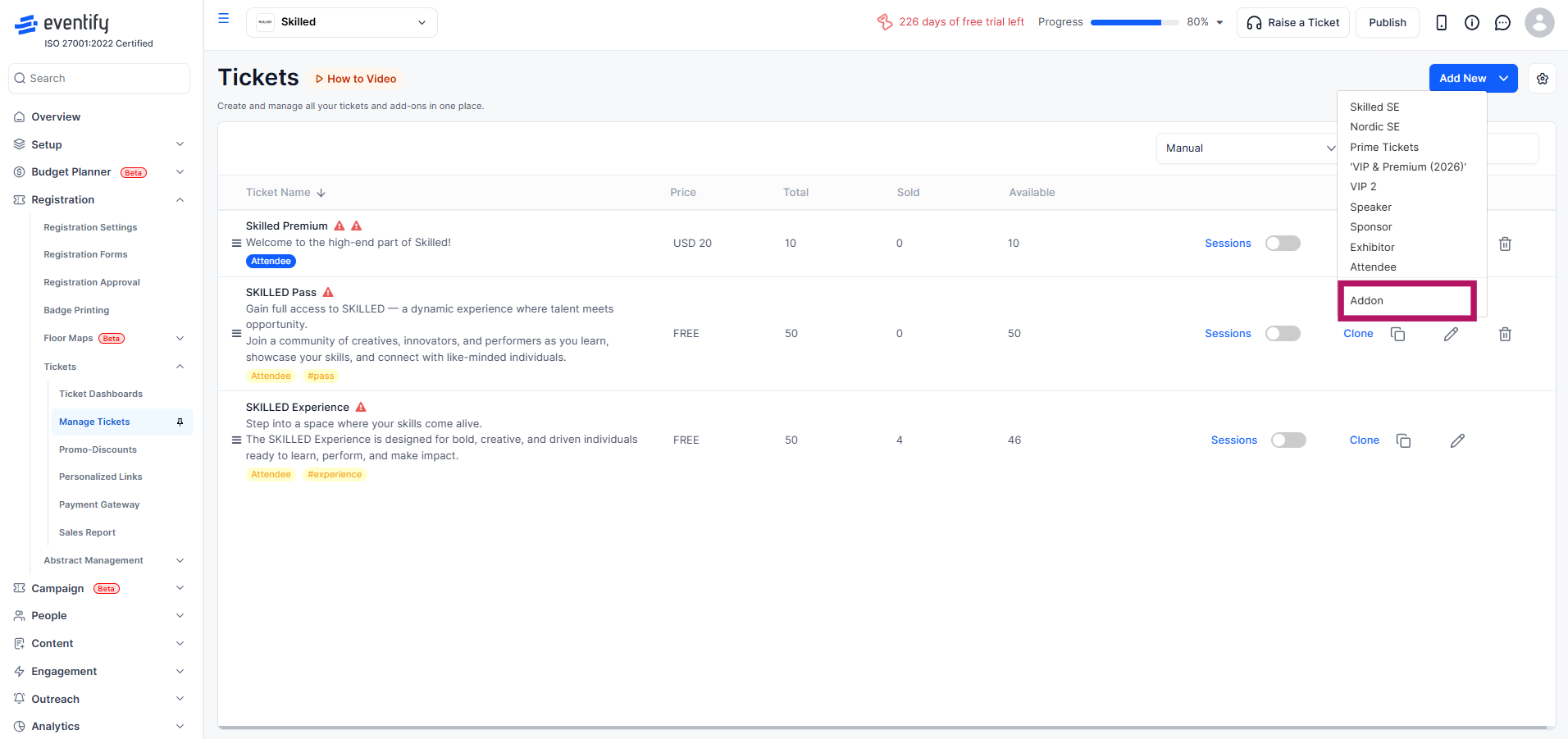Click free trial days icon
This screenshot has width=1568, height=739.
pyautogui.click(x=885, y=22)
